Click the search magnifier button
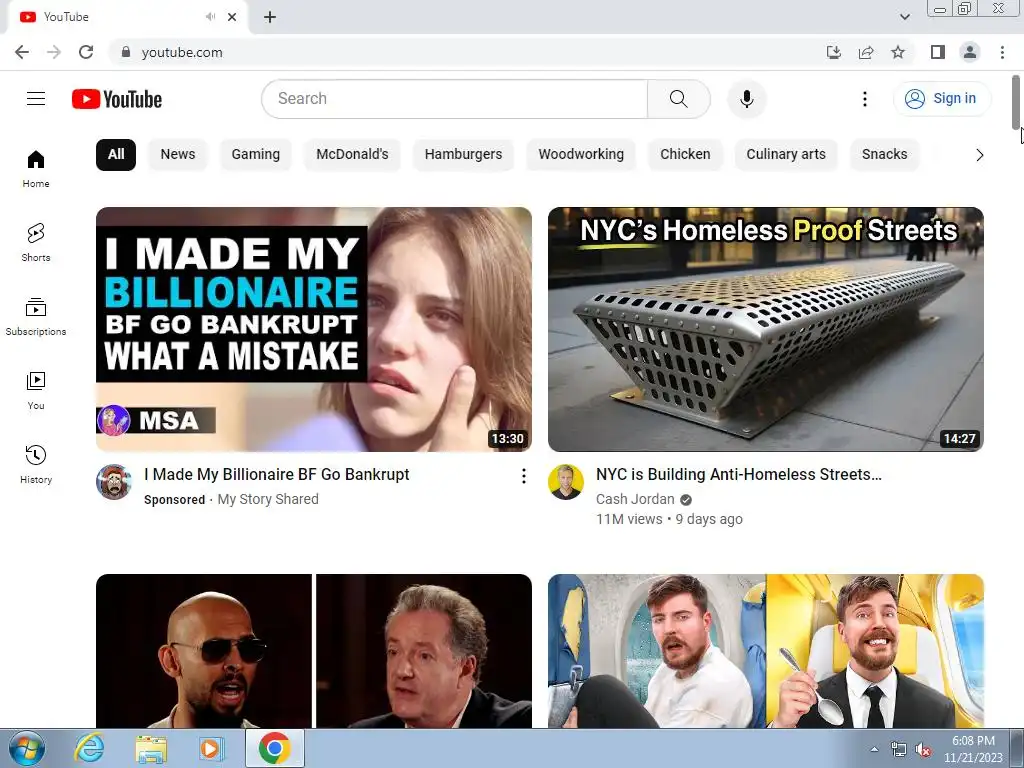Screen dimensions: 1024x768 point(679,99)
